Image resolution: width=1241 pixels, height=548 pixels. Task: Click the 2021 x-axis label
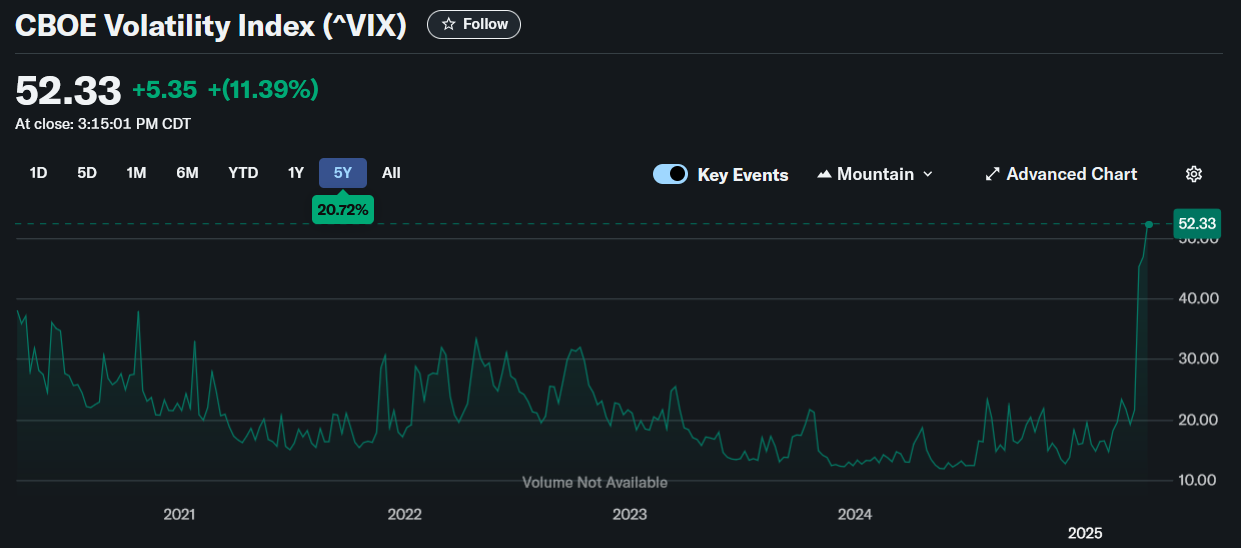pyautogui.click(x=179, y=515)
